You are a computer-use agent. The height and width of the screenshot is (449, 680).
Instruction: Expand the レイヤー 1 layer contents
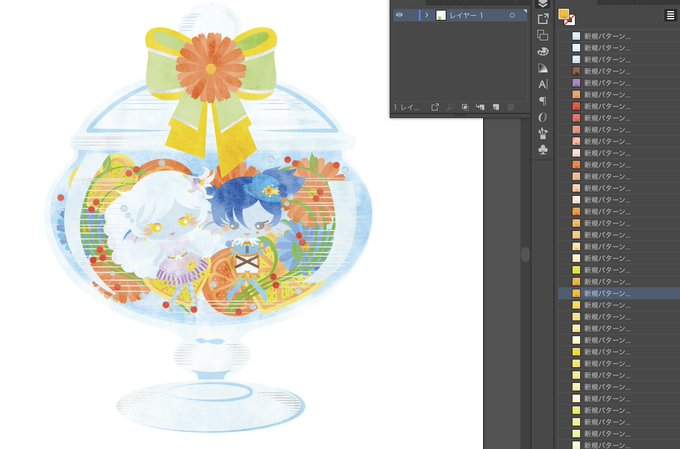point(427,15)
